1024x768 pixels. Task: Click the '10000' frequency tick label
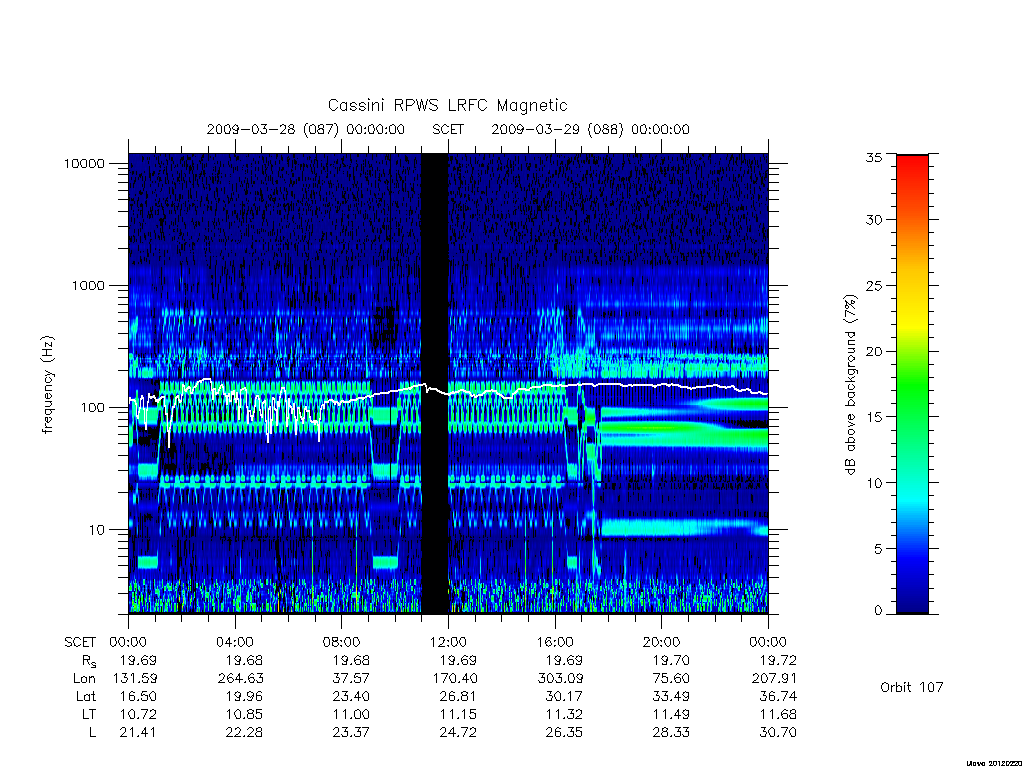pos(84,163)
